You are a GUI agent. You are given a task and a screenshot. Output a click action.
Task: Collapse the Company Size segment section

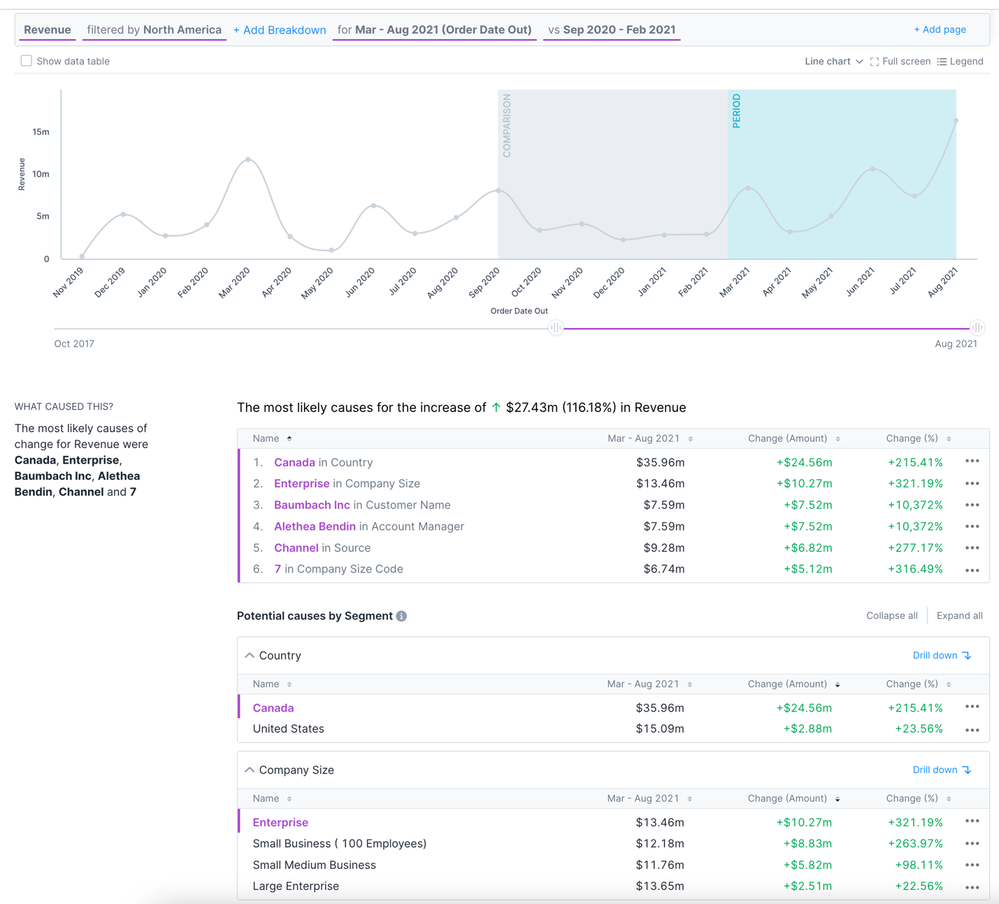[x=250, y=770]
